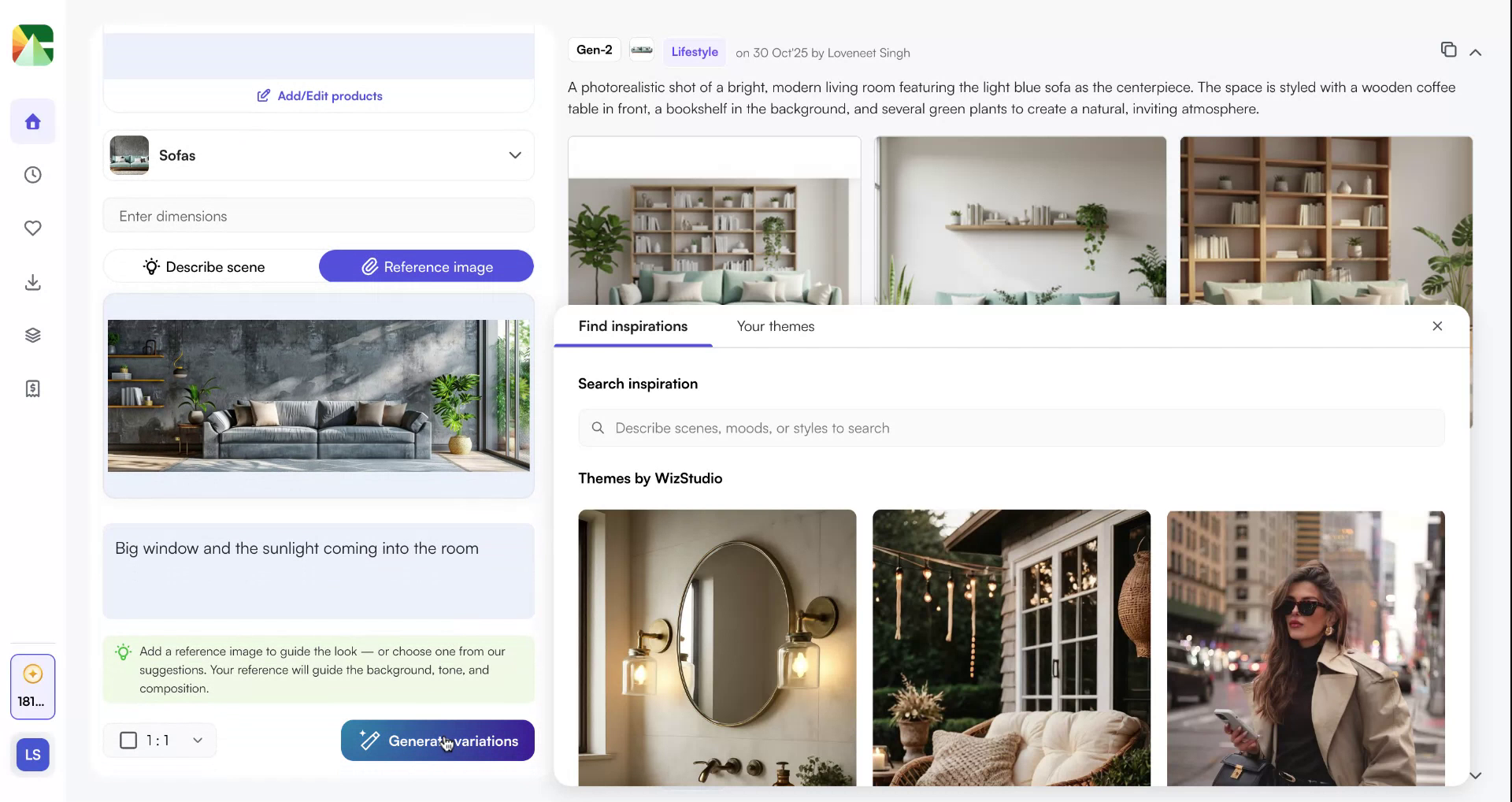Click the copy prompt icon
This screenshot has height=802, width=1512.
(1448, 50)
